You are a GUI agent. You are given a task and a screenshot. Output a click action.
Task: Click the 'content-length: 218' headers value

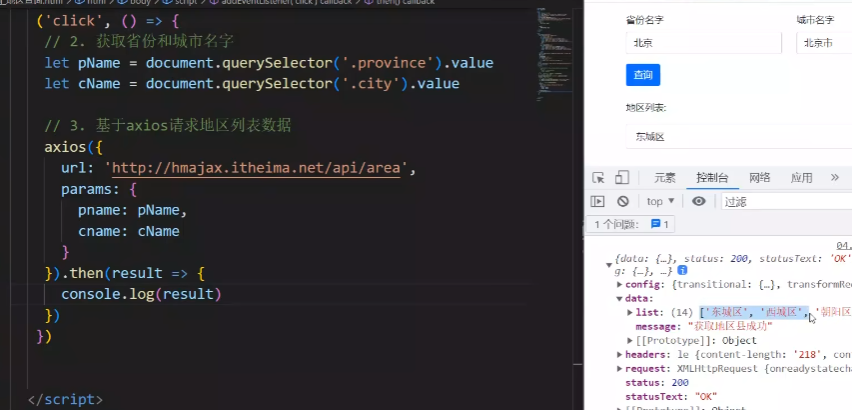pyautogui.click(x=758, y=355)
